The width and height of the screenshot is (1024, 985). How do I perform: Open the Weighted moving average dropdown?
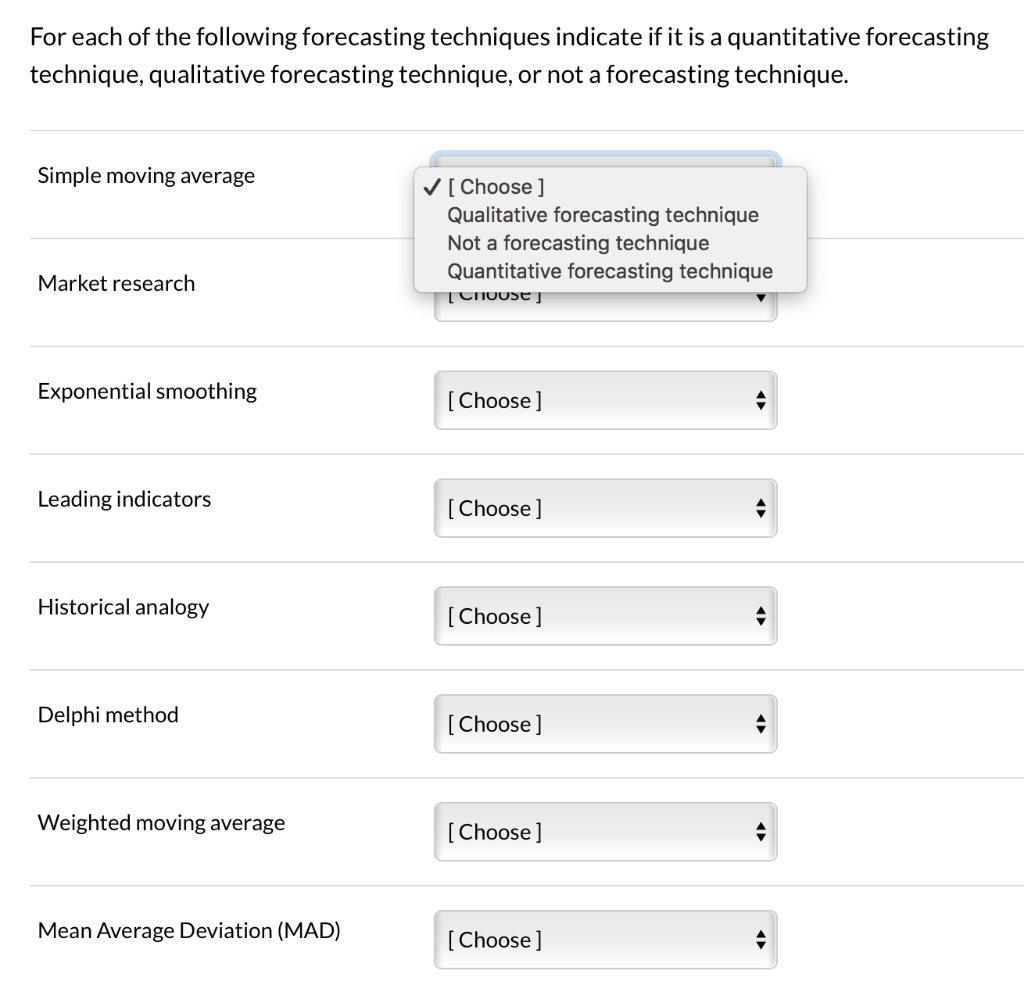click(605, 831)
